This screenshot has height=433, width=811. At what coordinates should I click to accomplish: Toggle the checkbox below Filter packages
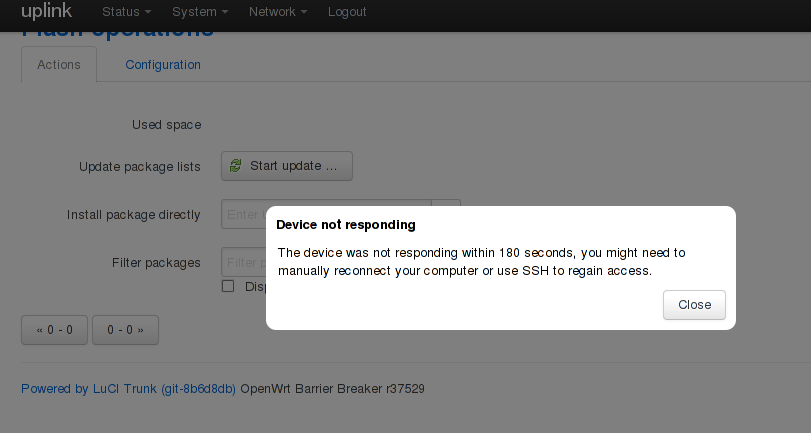(x=228, y=286)
